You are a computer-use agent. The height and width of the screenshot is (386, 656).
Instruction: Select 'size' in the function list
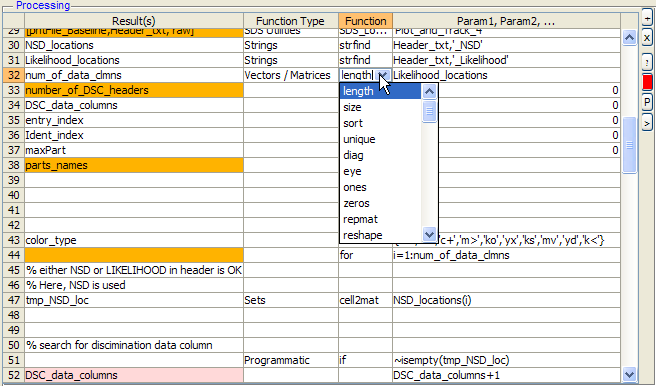point(380,107)
